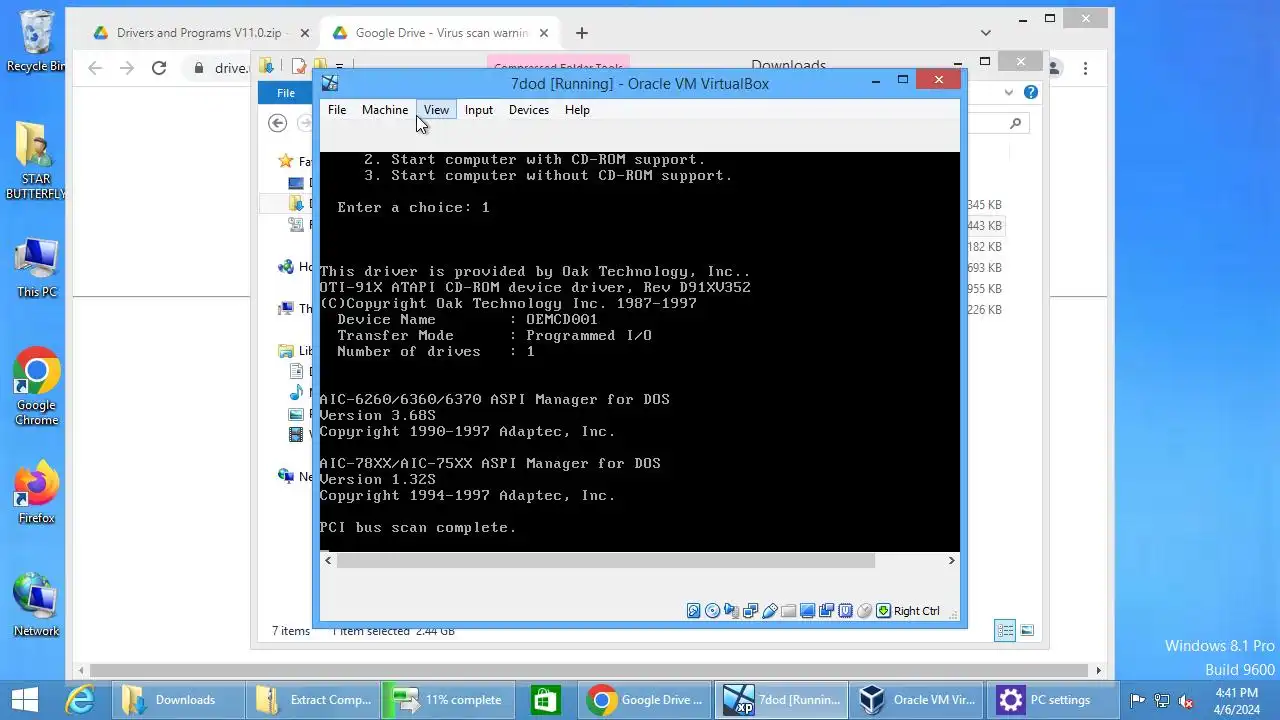The image size is (1280, 720).
Task: Open the 11% complete taskbar item
Action: [x=448, y=700]
